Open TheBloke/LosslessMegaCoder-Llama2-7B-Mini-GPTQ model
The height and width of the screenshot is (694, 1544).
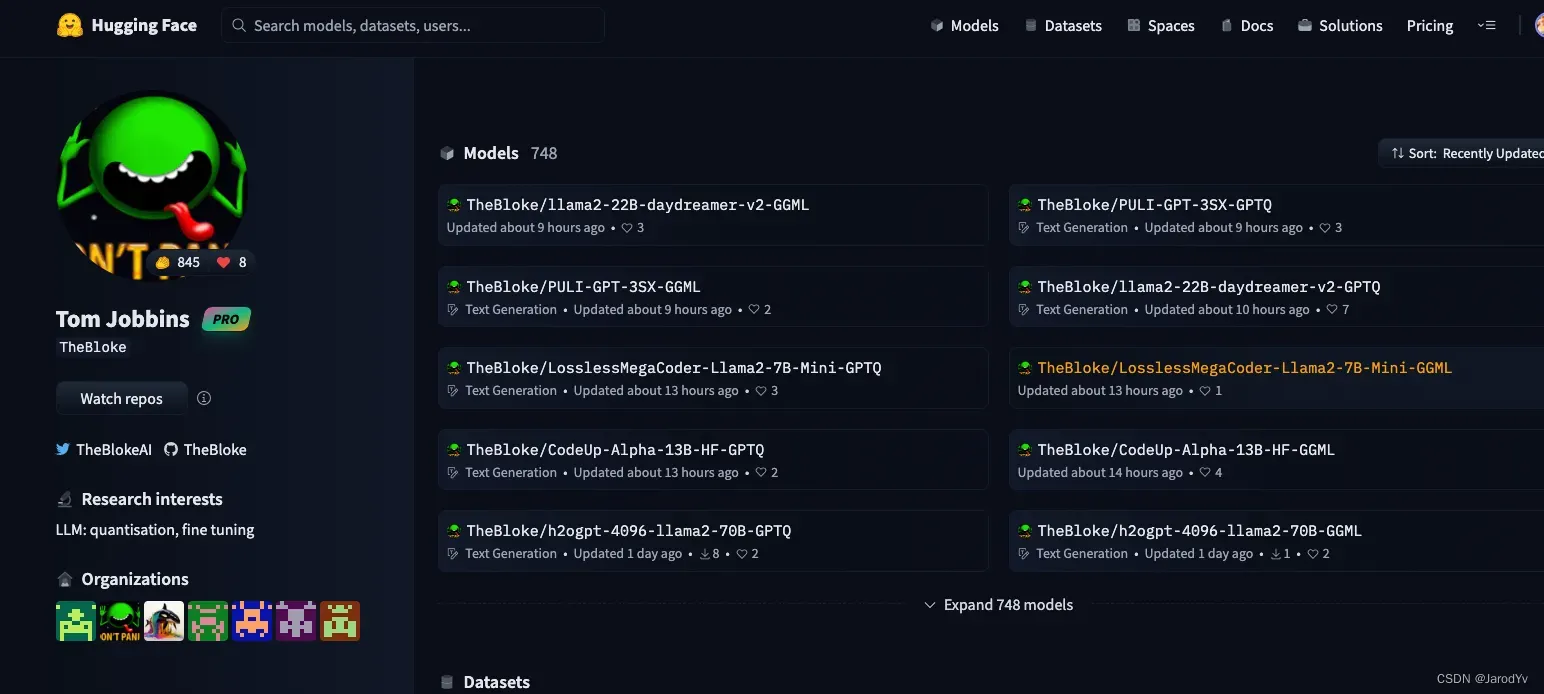713,377
